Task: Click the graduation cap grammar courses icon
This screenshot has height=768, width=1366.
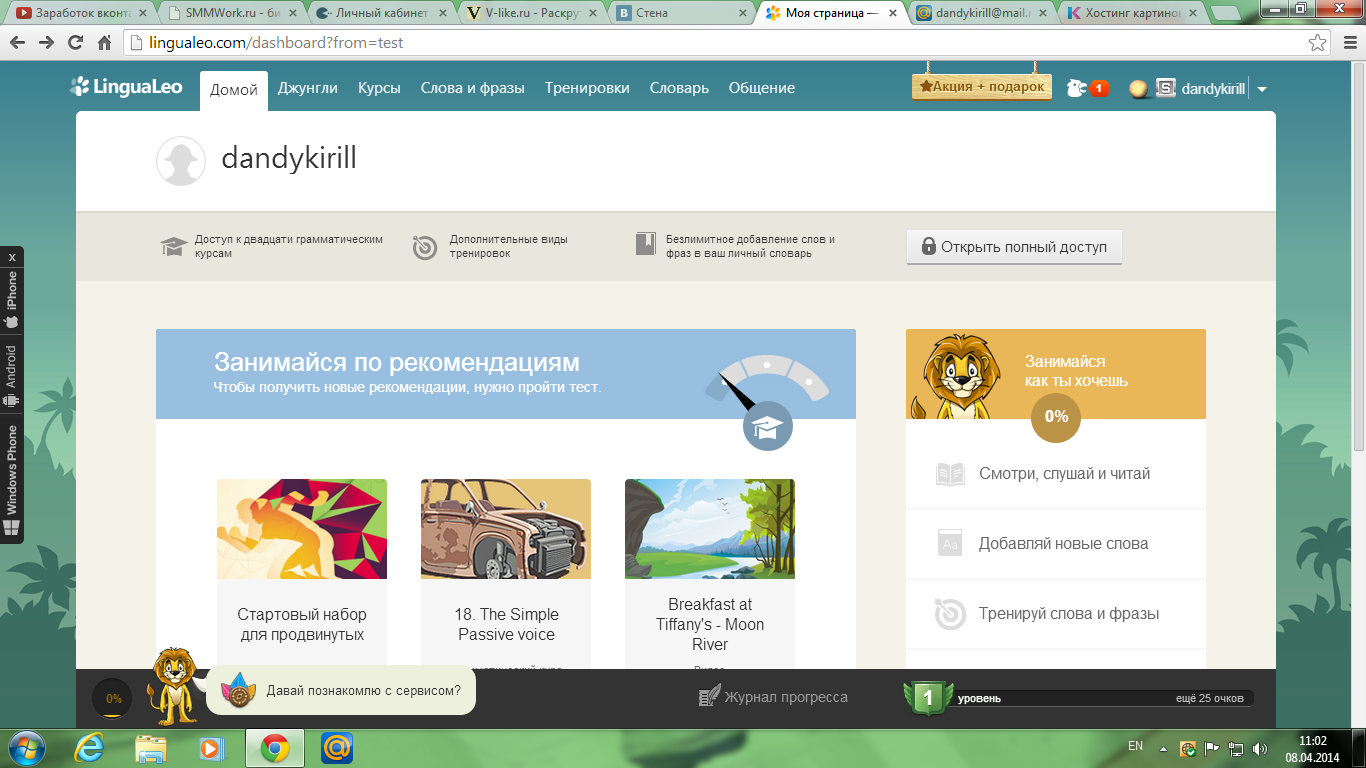Action: [174, 246]
